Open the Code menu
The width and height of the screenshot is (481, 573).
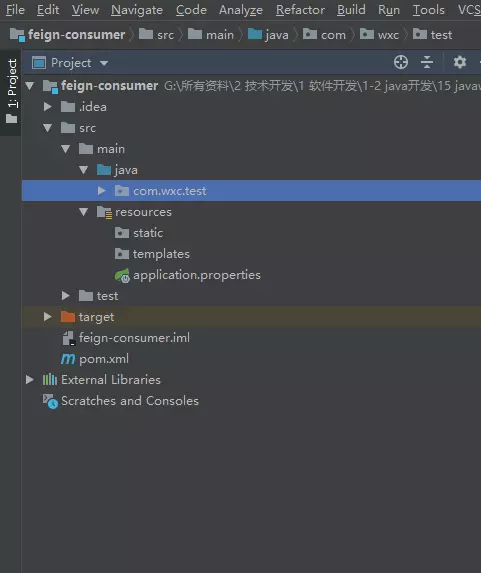pyautogui.click(x=191, y=10)
